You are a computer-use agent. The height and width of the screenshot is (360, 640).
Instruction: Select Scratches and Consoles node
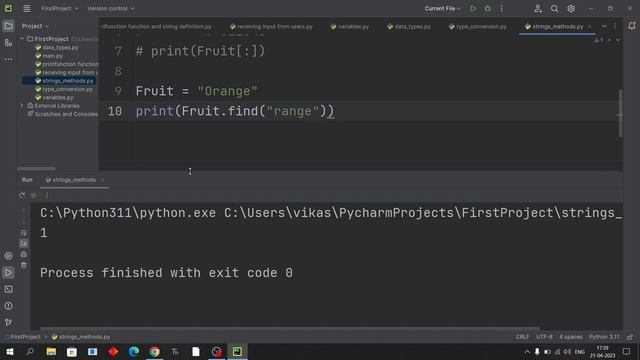pyautogui.click(x=62, y=114)
